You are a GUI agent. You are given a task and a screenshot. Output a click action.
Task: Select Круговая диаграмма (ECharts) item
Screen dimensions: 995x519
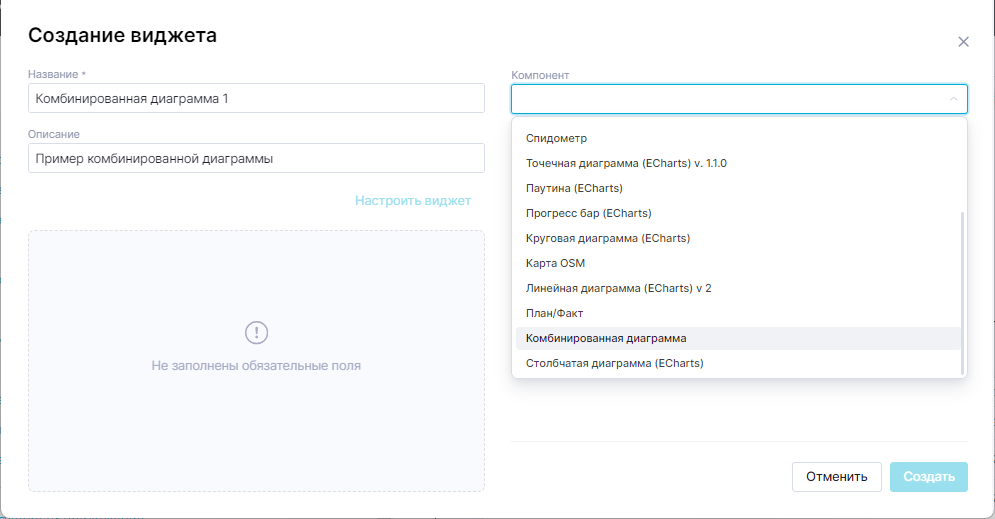click(607, 238)
